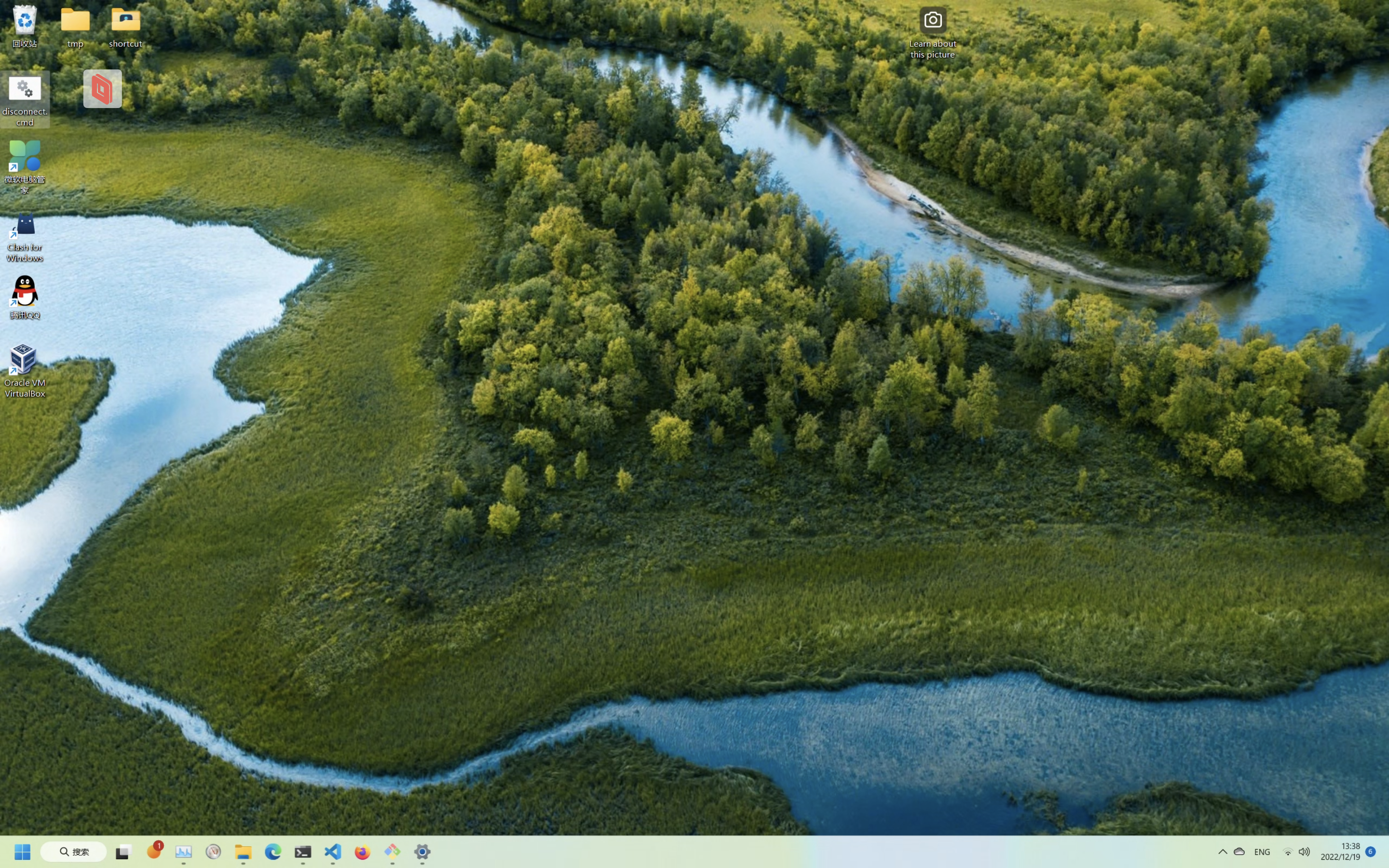The width and height of the screenshot is (1389, 868).
Task: Click the Learn about this picture icon
Action: click(932, 21)
